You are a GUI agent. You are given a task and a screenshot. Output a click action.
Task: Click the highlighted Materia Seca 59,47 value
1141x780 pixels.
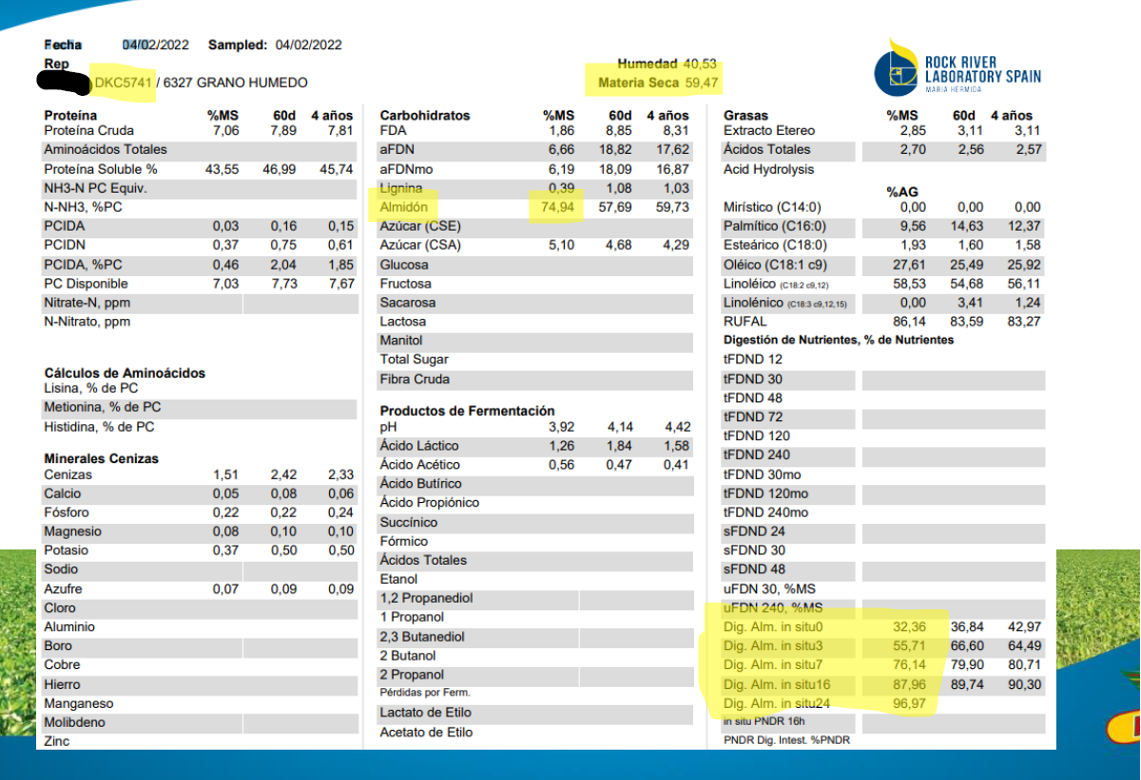click(658, 83)
